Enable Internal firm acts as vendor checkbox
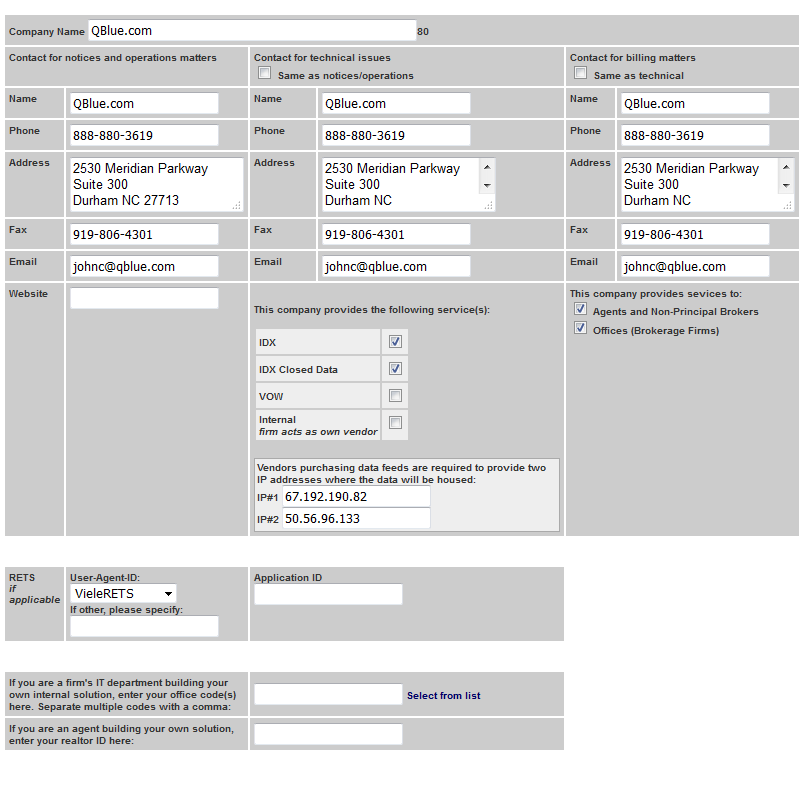The image size is (805, 803). tap(395, 423)
